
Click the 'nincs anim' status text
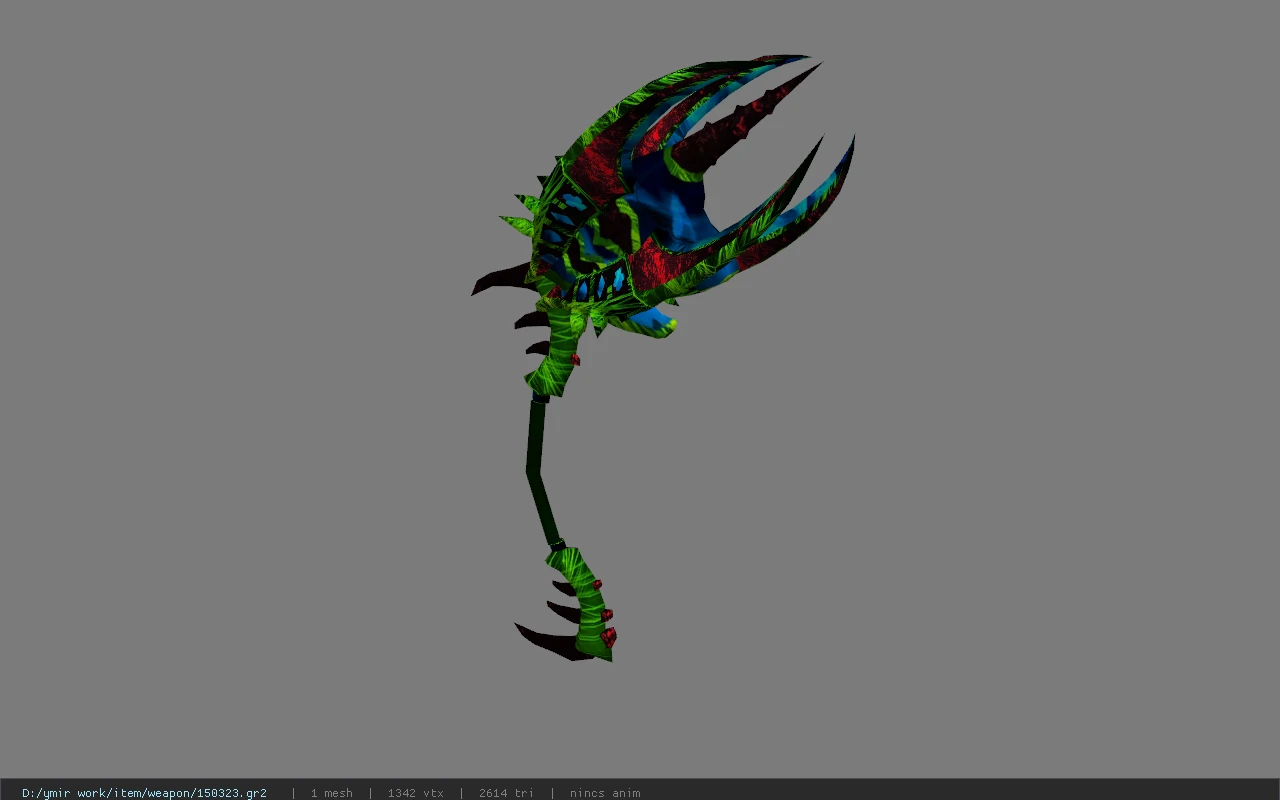click(x=605, y=793)
